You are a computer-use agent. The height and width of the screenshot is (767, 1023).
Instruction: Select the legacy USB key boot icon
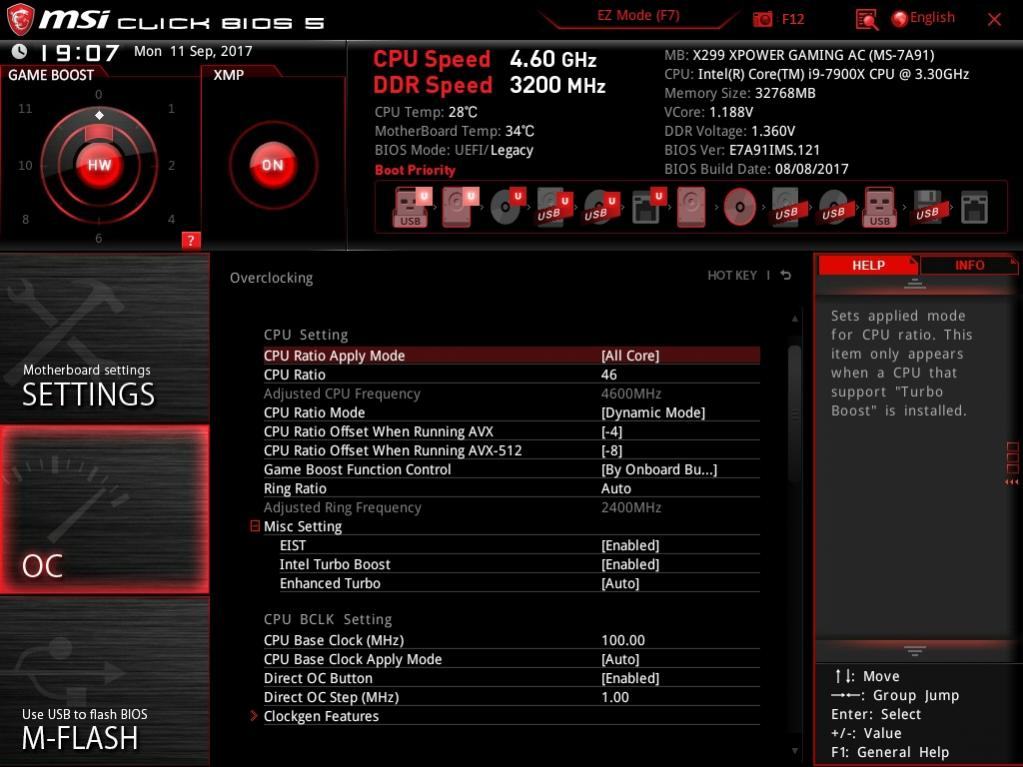coord(879,207)
